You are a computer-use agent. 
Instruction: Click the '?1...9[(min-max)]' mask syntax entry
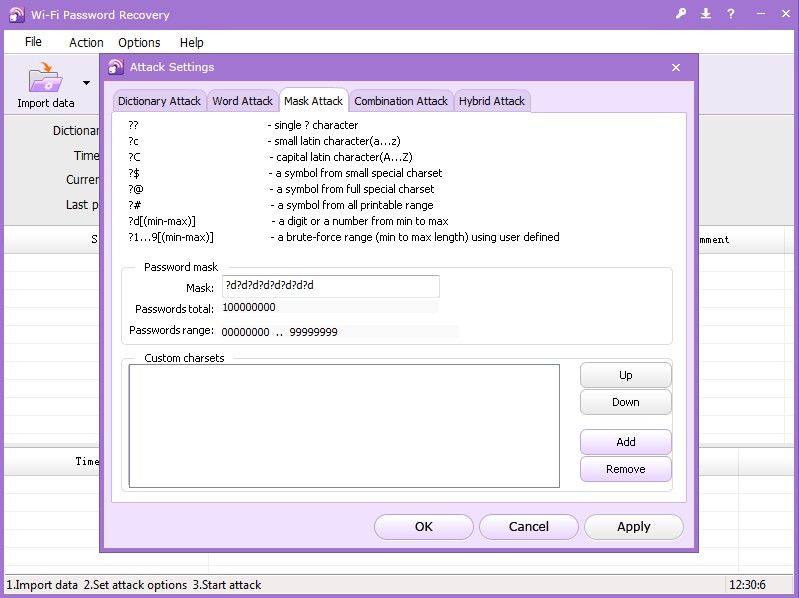171,237
